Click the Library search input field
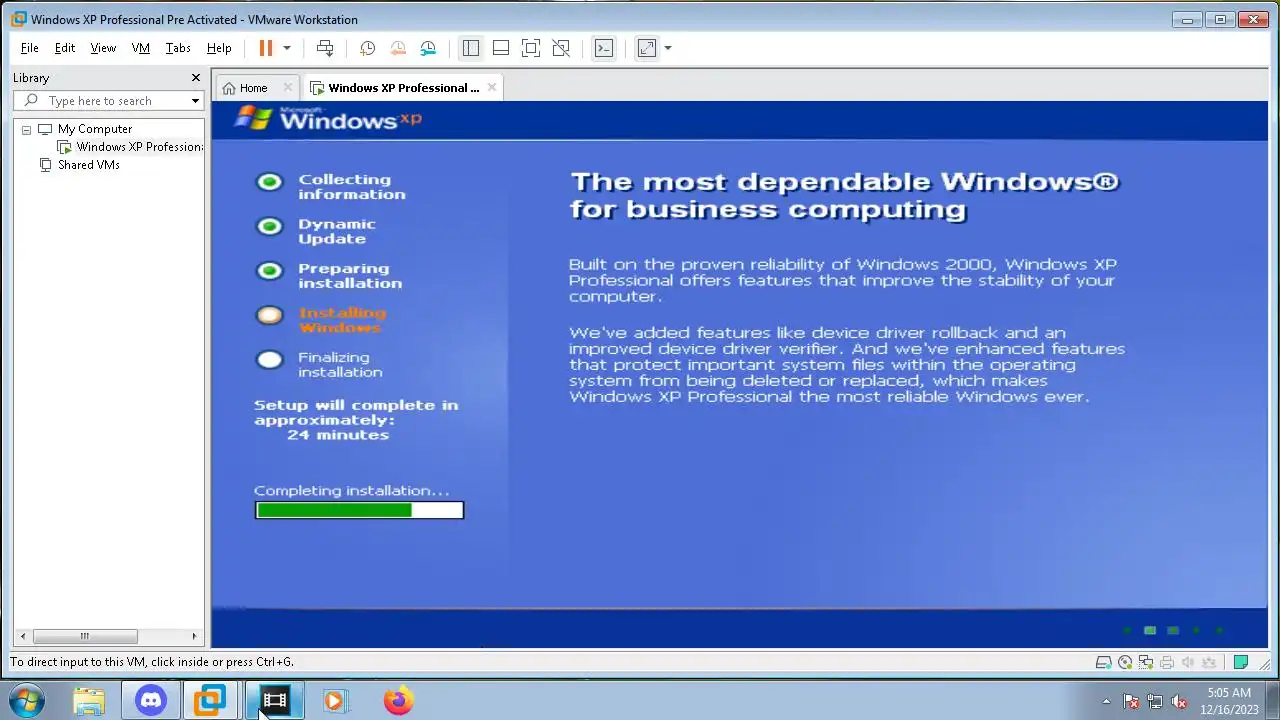Viewport: 1280px width, 720px height. coord(108,101)
